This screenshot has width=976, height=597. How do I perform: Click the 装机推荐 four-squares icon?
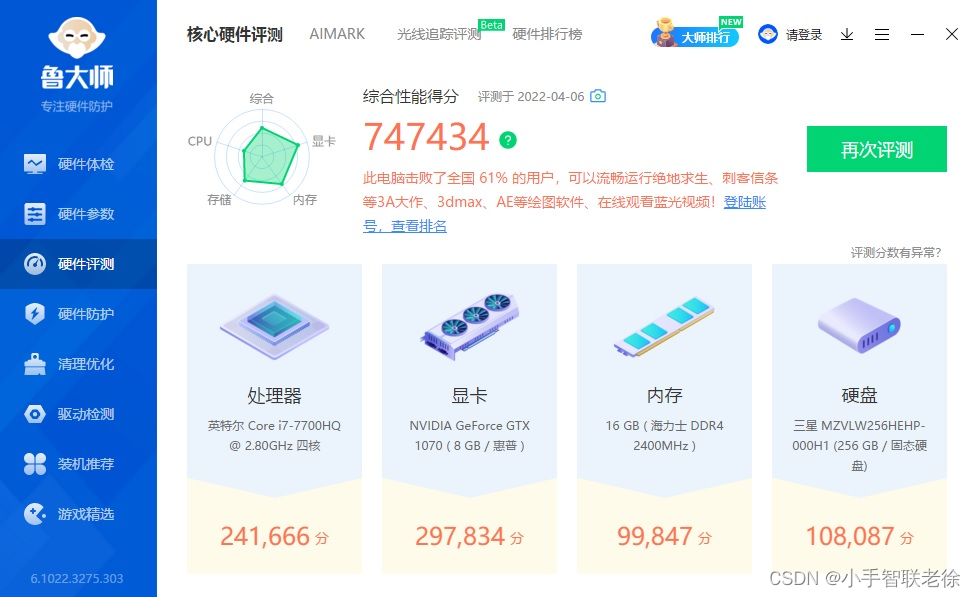coord(35,464)
